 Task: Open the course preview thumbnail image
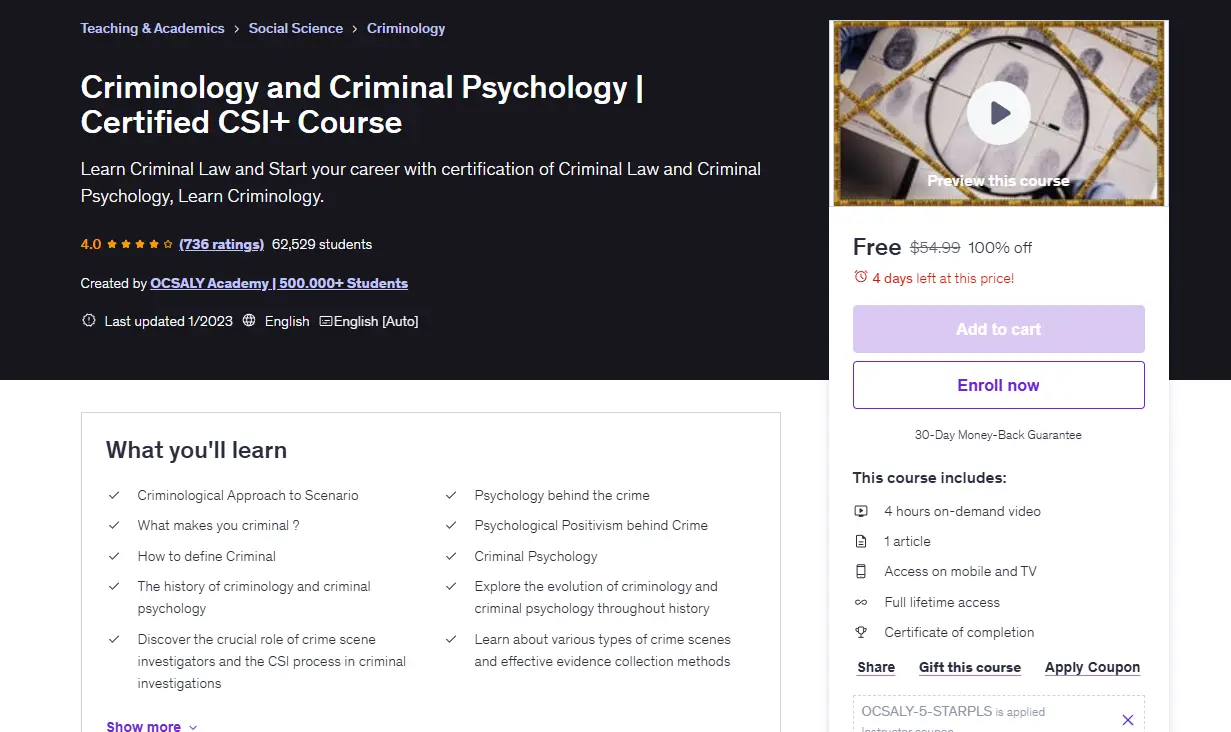point(998,113)
